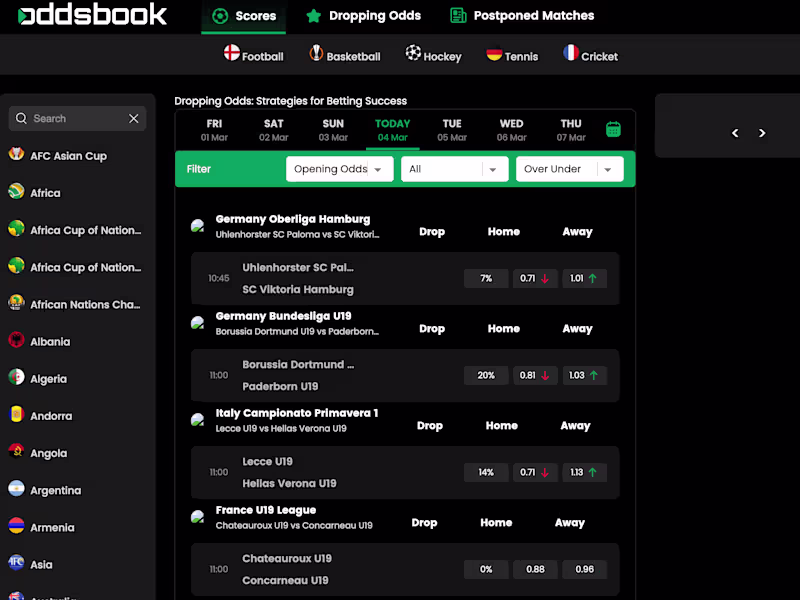This screenshot has height=600, width=800.
Task: Expand the All filter dropdown
Action: click(455, 169)
